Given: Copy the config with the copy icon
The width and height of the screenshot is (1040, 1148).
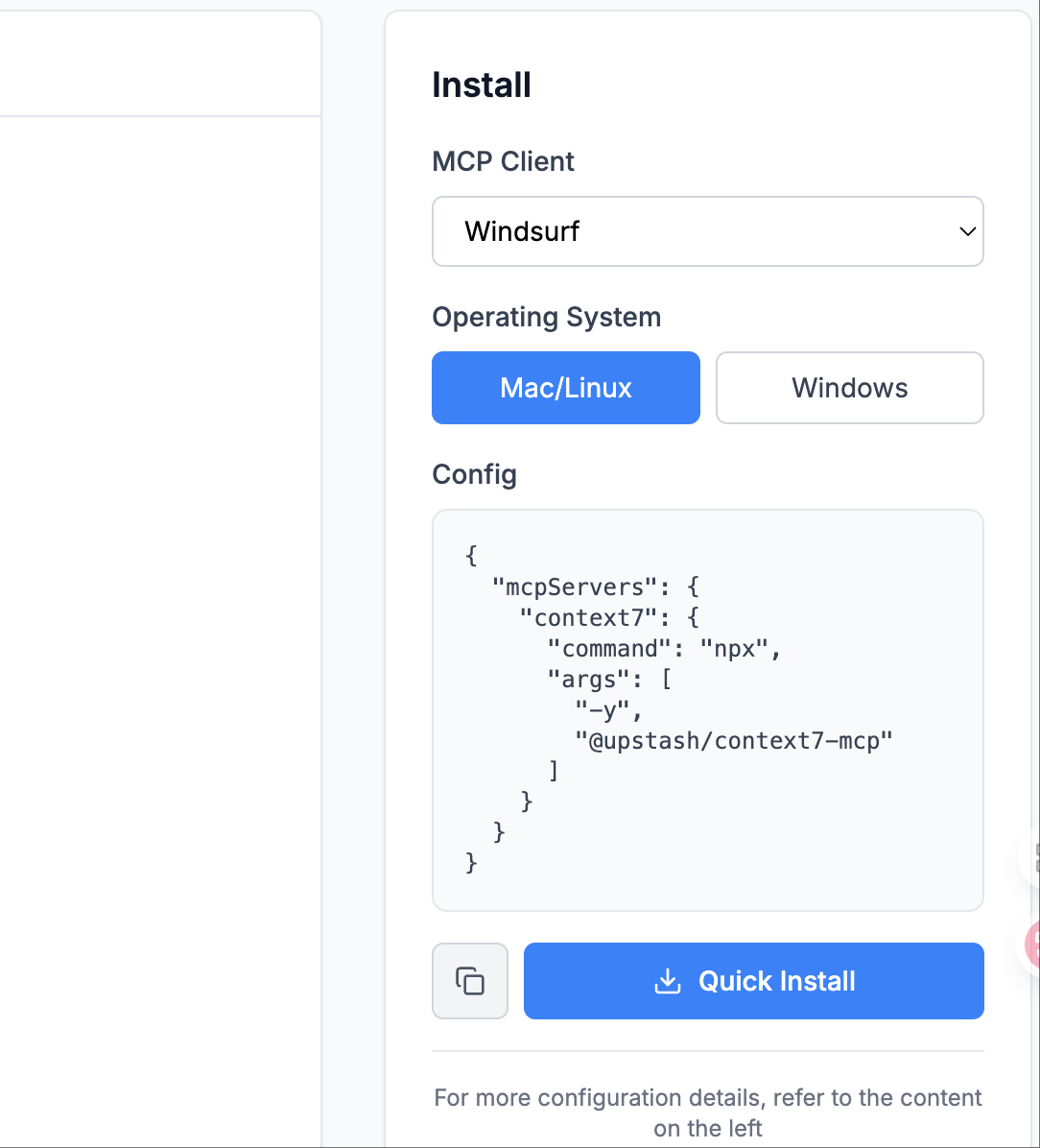Looking at the screenshot, I should pyautogui.click(x=470, y=981).
